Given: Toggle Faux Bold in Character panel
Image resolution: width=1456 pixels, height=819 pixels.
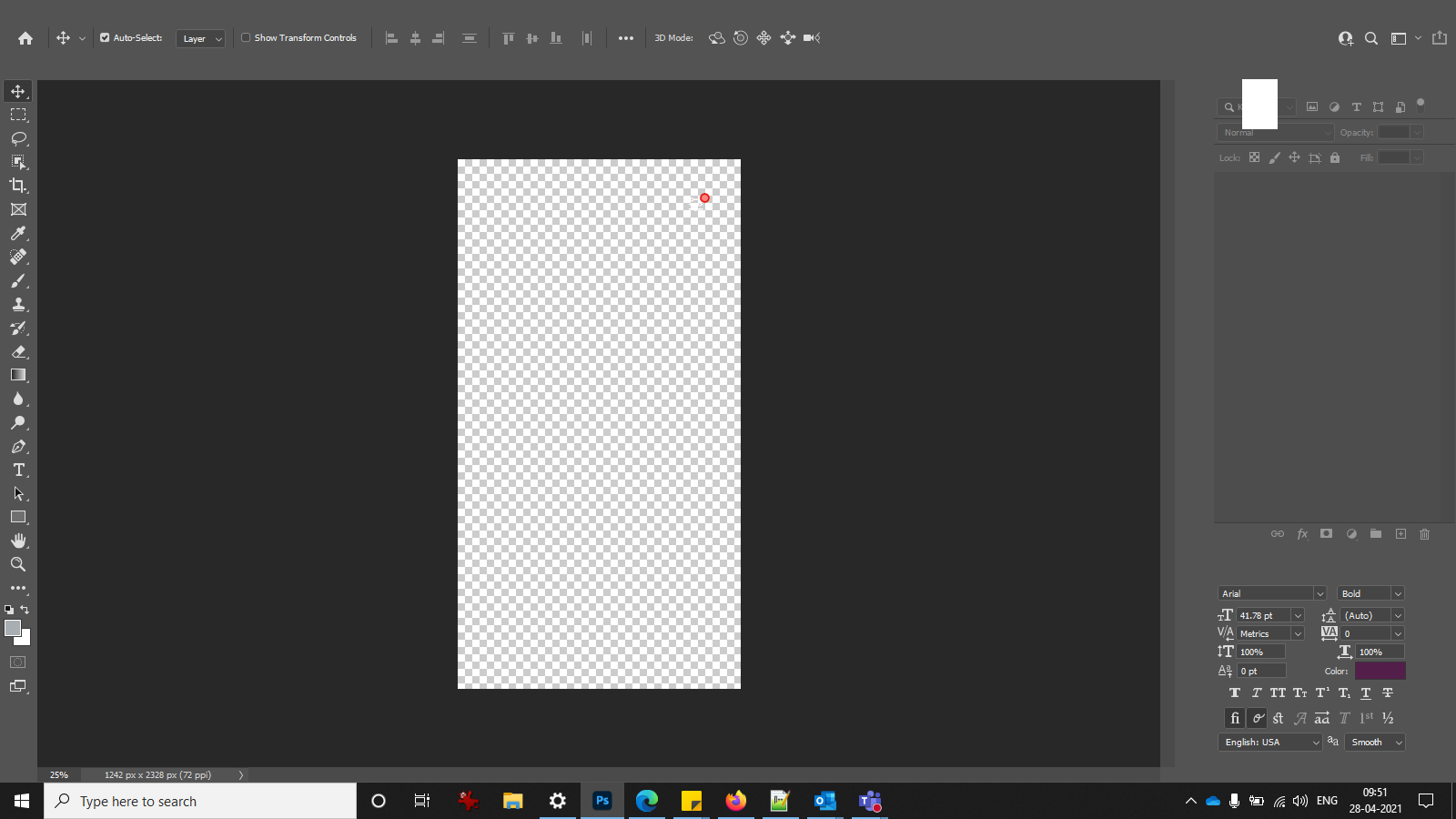Looking at the screenshot, I should point(1235,693).
